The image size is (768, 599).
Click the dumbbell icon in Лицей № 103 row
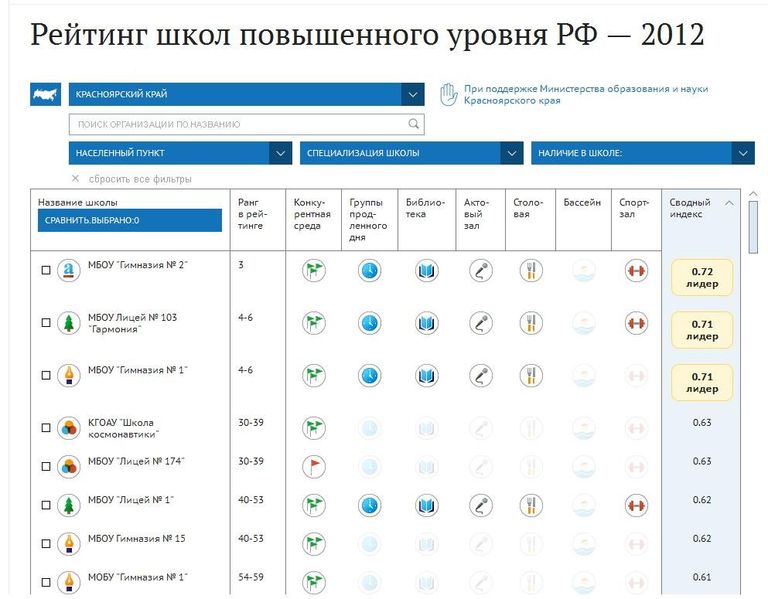point(636,323)
